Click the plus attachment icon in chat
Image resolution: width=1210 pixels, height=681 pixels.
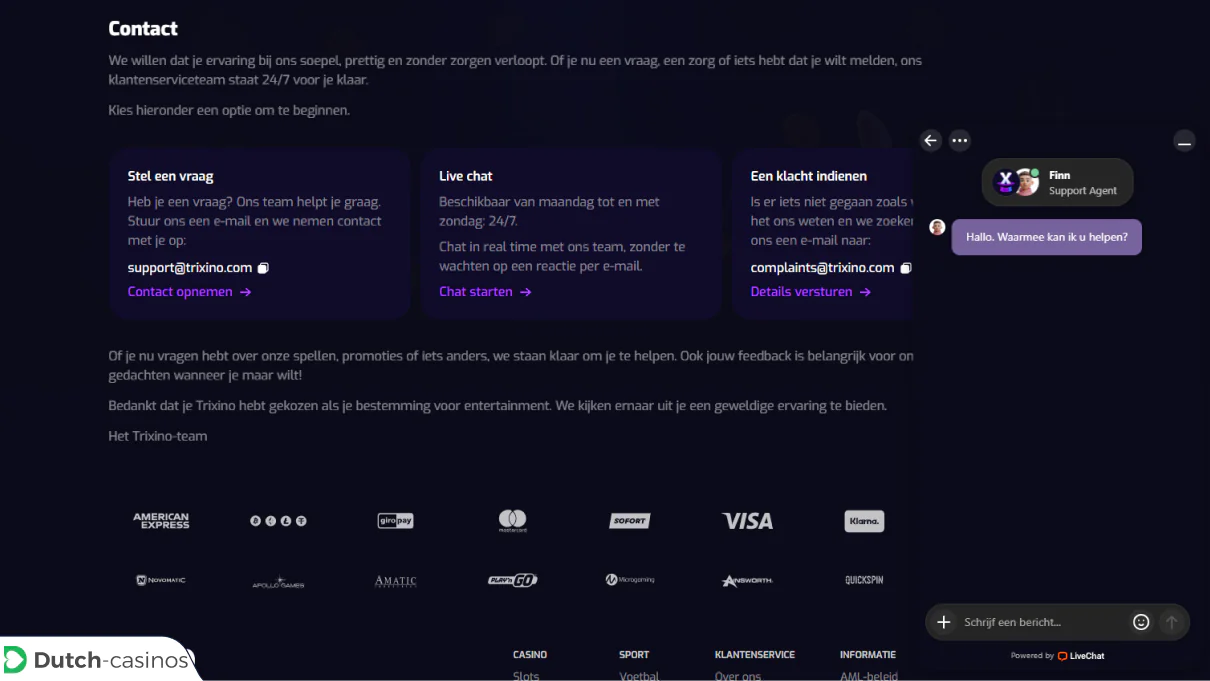(x=943, y=622)
